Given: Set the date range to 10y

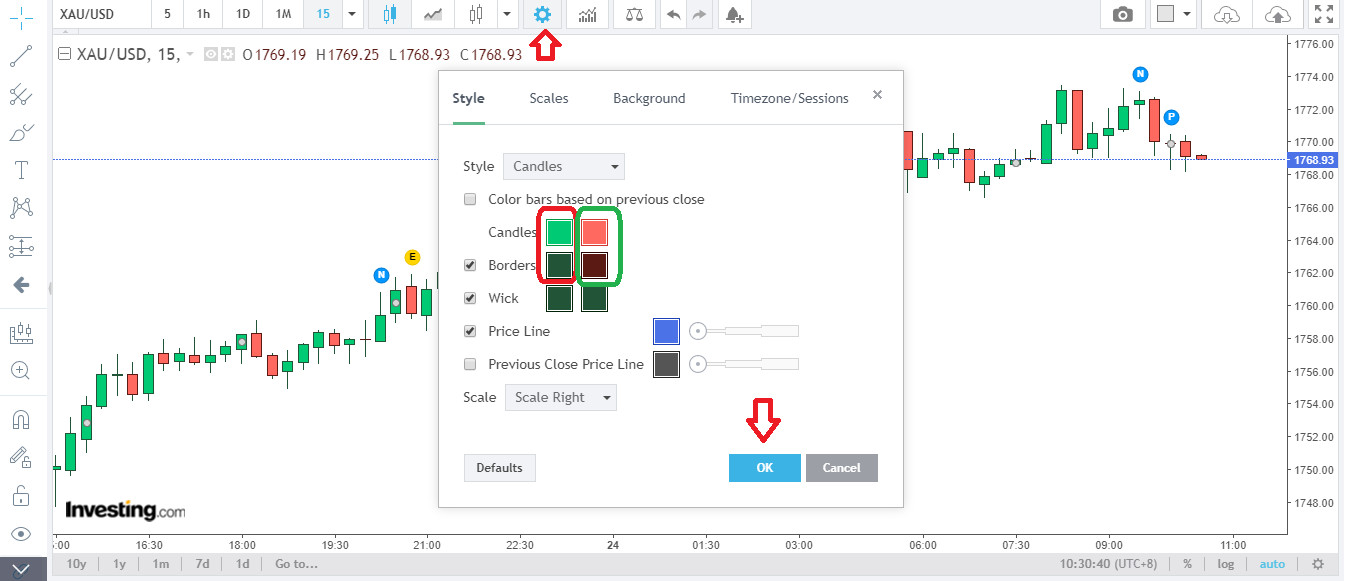Looking at the screenshot, I should [x=76, y=564].
